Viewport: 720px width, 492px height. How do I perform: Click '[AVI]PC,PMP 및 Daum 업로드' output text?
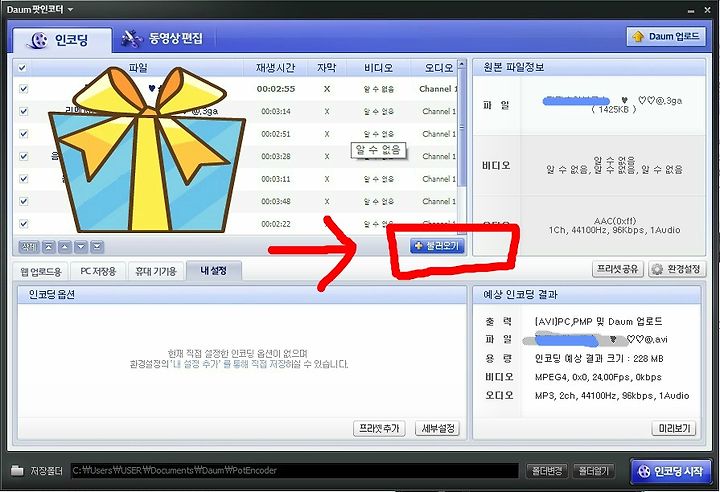tap(598, 322)
